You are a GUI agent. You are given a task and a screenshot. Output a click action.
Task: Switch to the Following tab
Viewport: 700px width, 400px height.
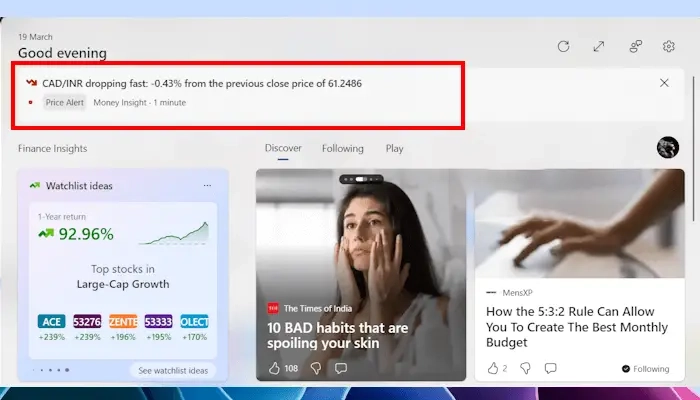342,149
